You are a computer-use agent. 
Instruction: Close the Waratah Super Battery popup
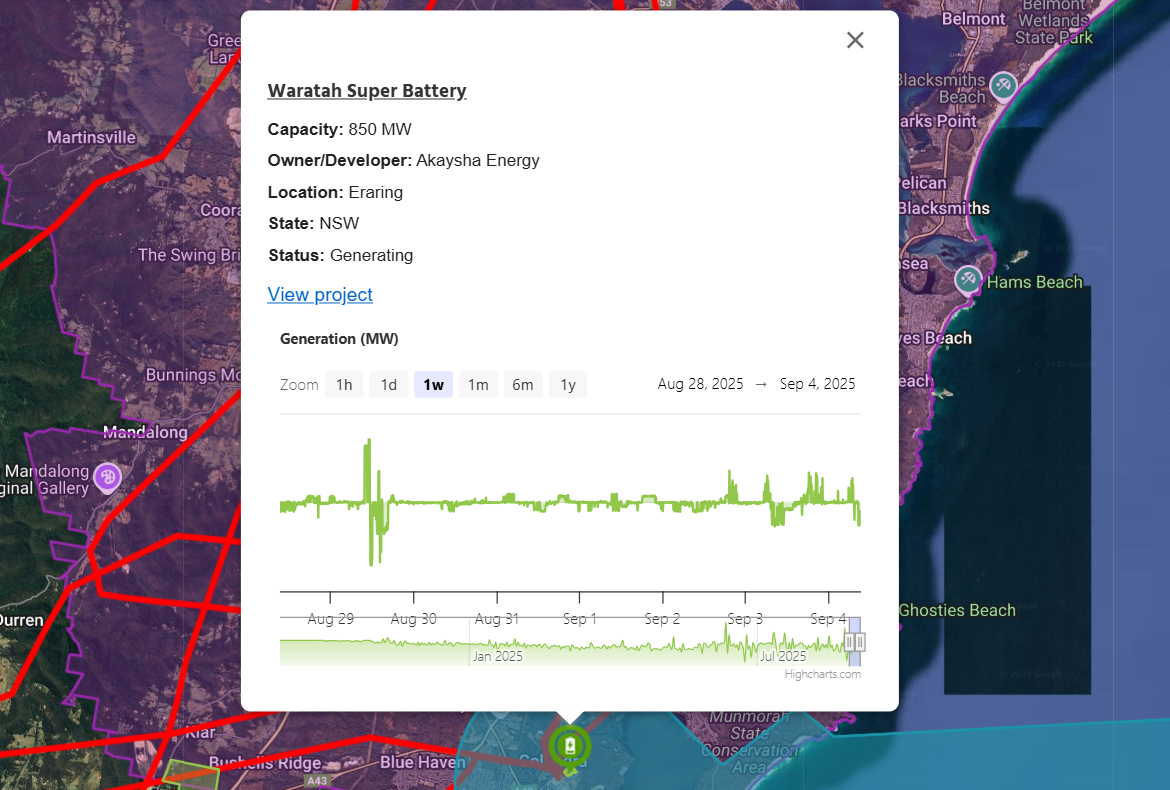855,40
